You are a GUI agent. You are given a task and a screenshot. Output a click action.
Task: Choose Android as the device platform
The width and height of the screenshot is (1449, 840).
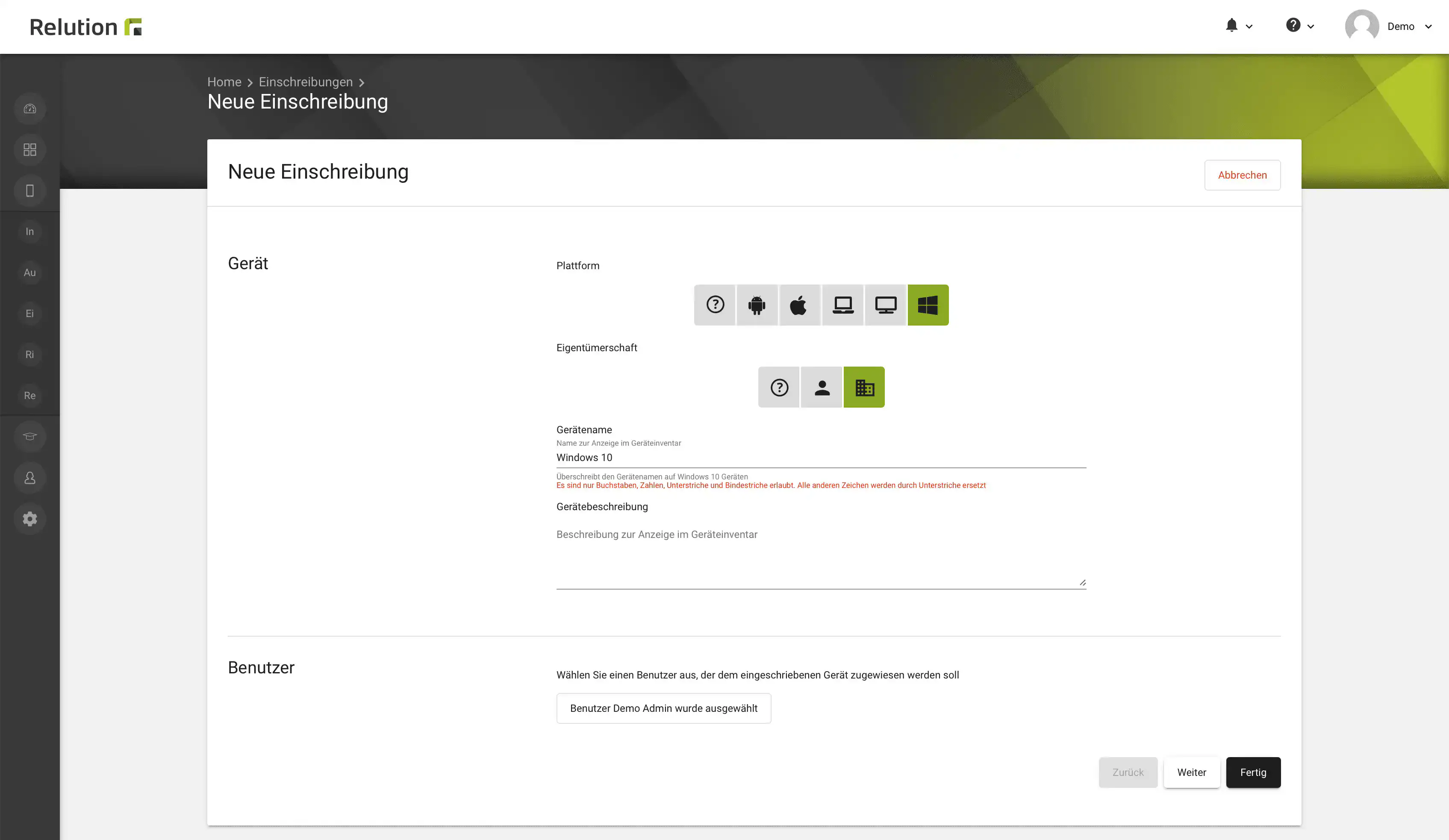pos(757,305)
